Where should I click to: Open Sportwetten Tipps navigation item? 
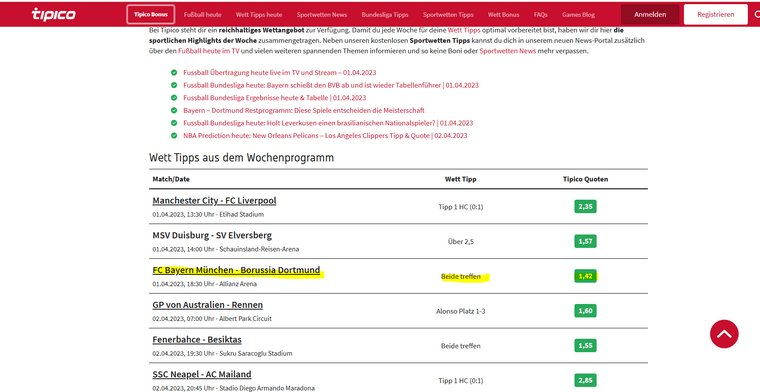tap(448, 15)
